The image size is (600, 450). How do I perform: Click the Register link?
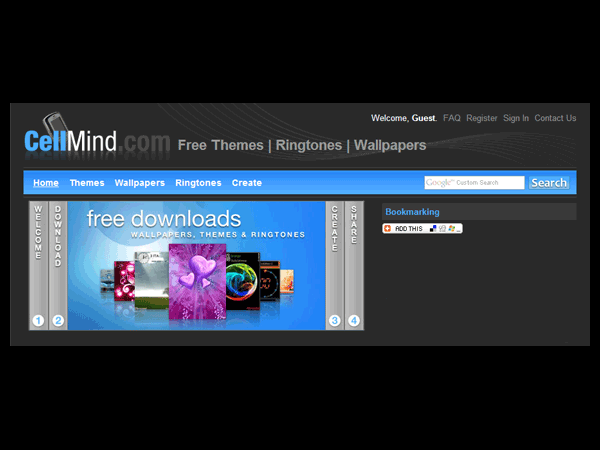click(481, 118)
